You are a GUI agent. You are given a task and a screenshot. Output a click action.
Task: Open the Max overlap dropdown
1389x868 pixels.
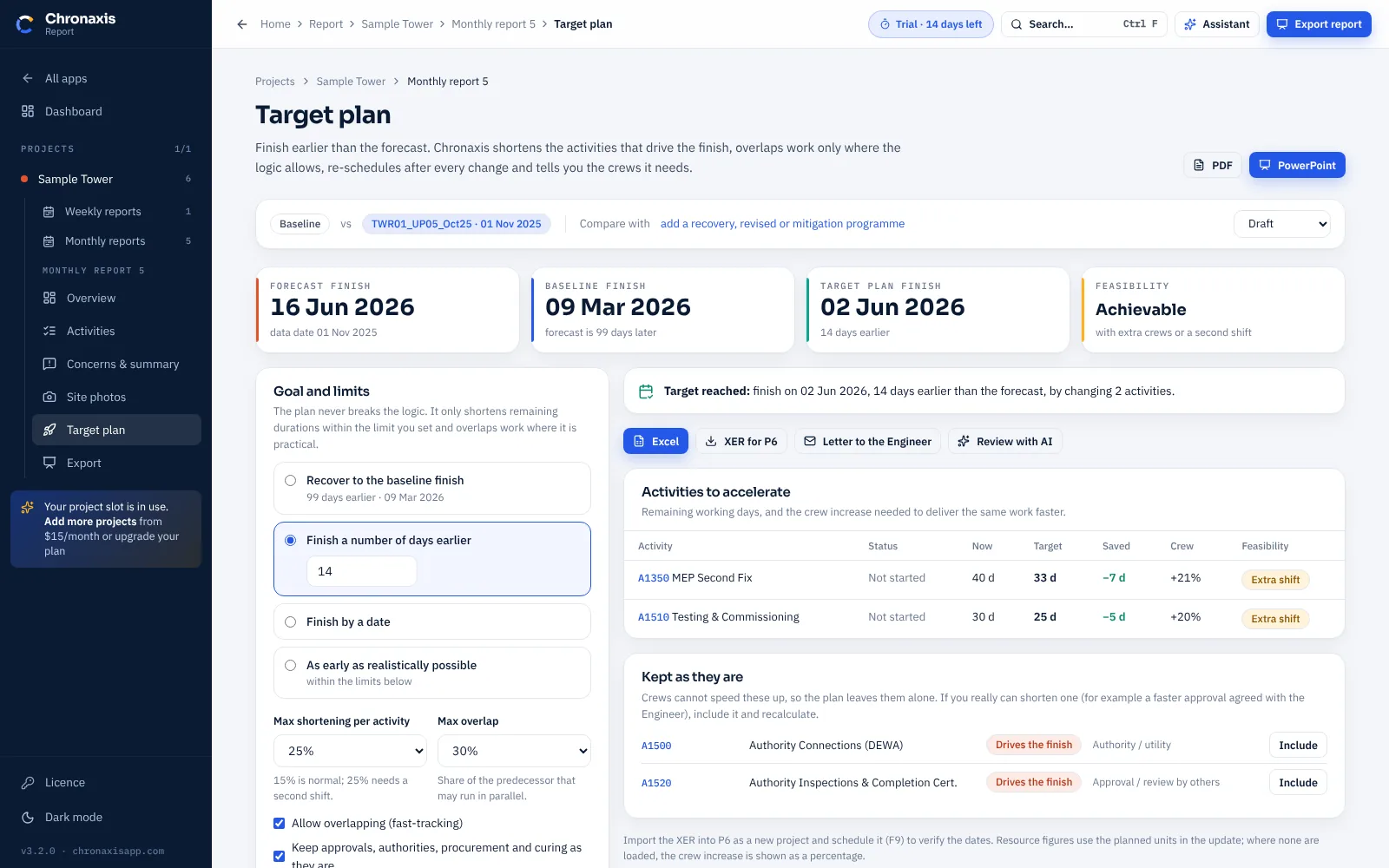514,751
